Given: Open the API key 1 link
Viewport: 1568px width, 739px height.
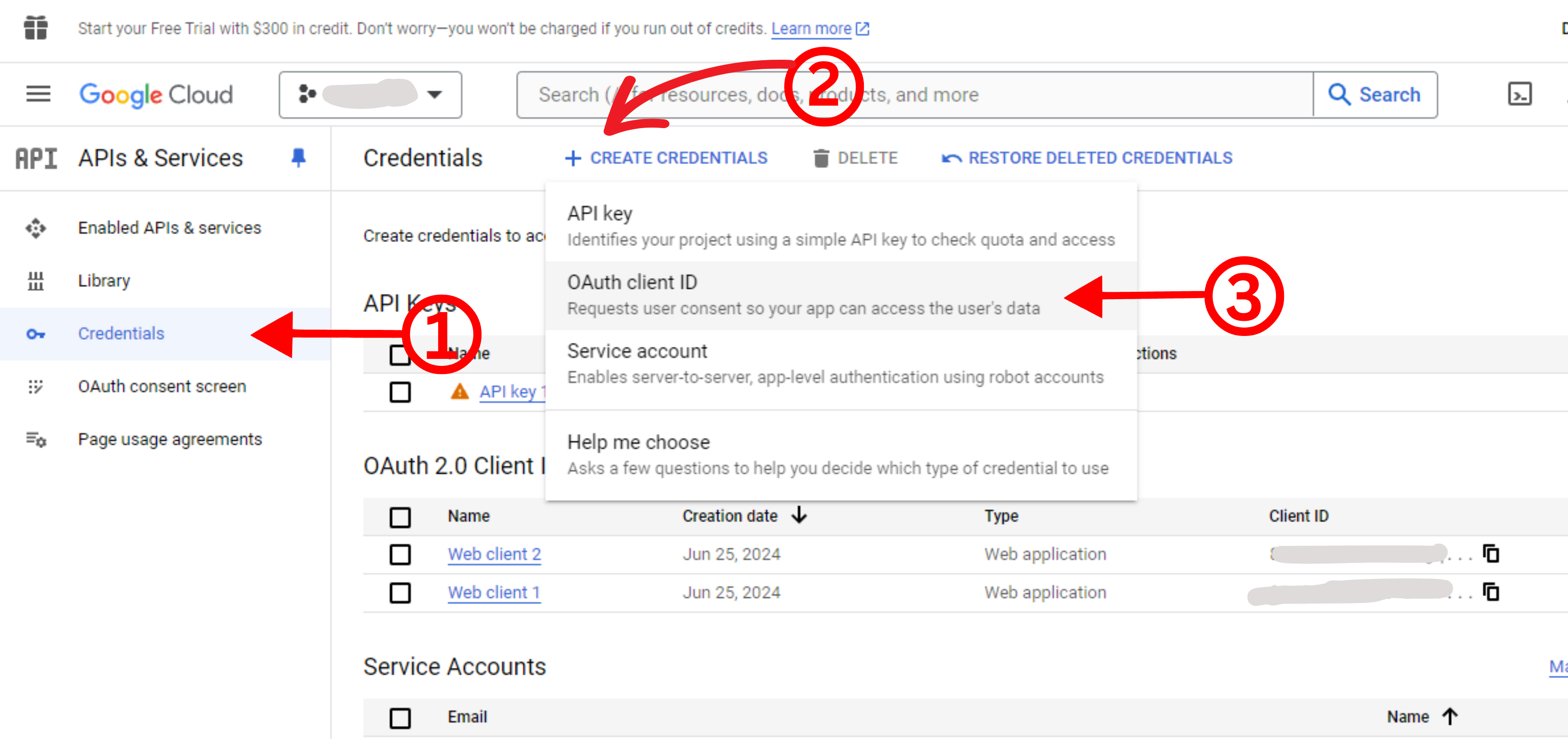Looking at the screenshot, I should [513, 391].
